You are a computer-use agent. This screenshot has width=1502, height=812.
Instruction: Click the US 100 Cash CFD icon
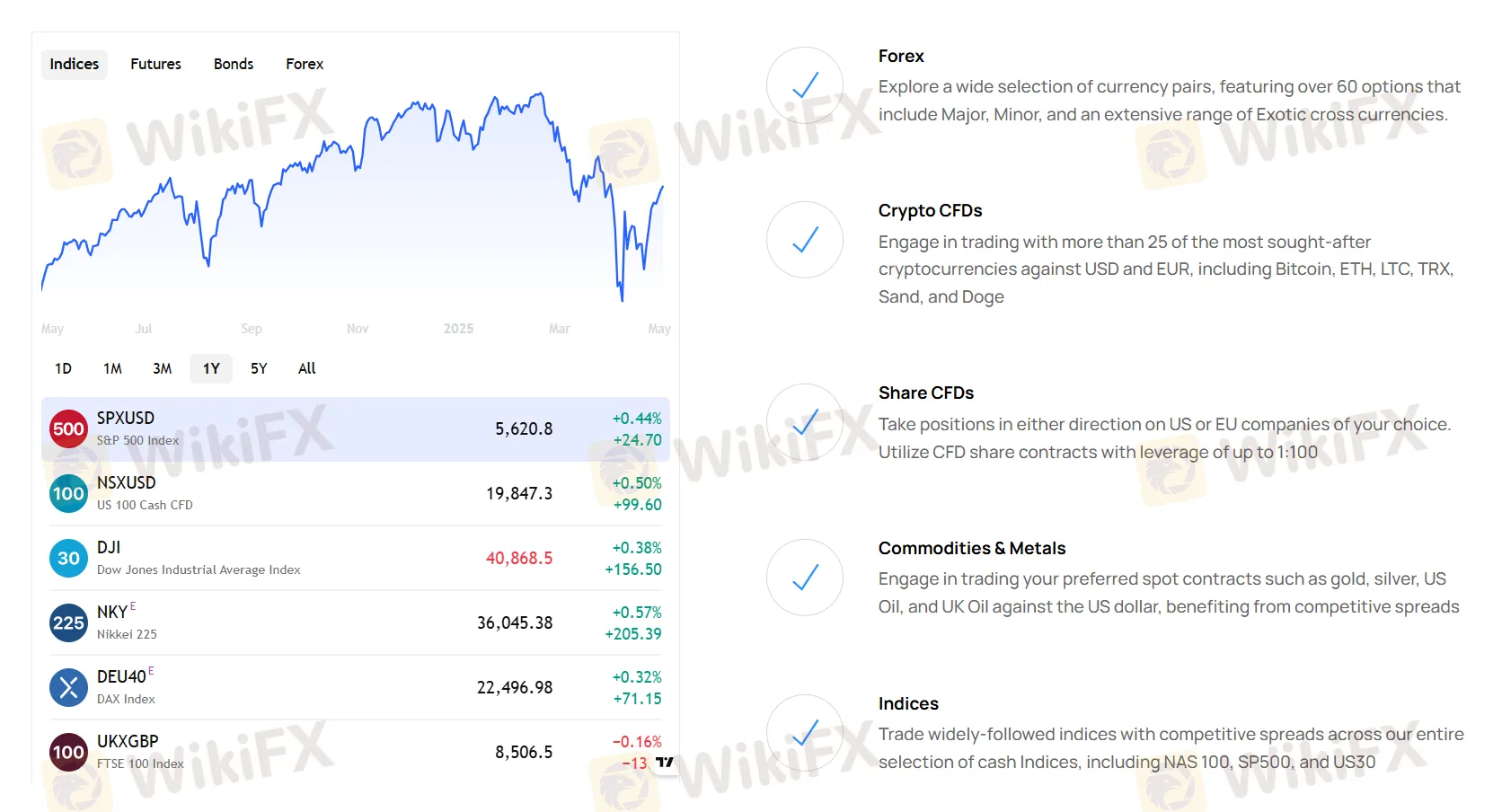[x=67, y=493]
